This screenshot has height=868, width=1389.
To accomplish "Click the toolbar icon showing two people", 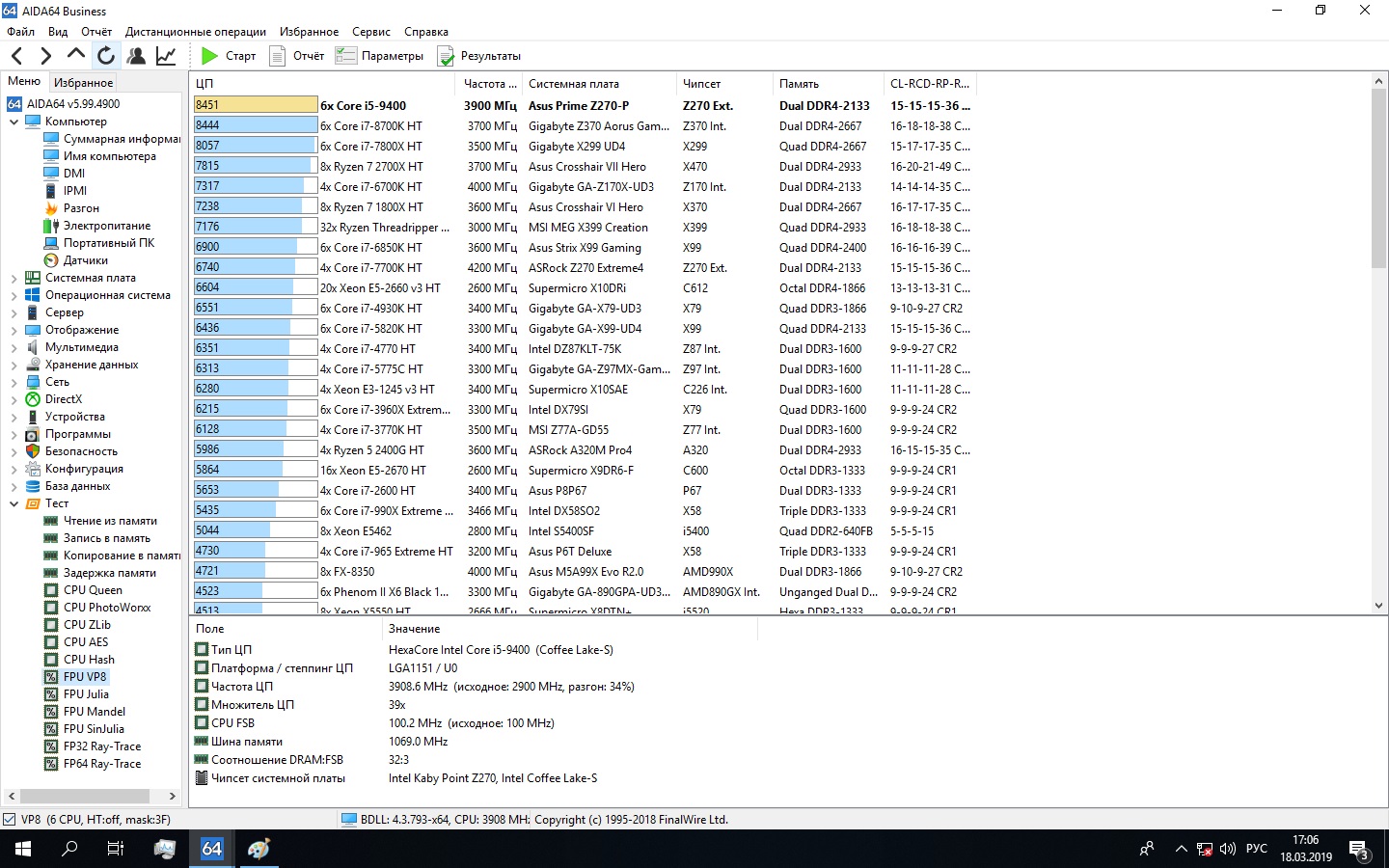I will [x=136, y=56].
